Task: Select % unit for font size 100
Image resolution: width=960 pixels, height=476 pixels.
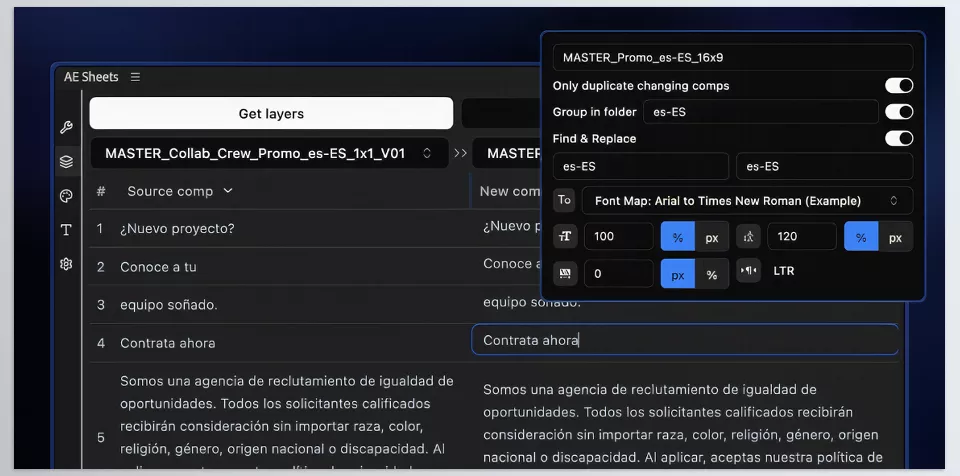Action: point(678,237)
